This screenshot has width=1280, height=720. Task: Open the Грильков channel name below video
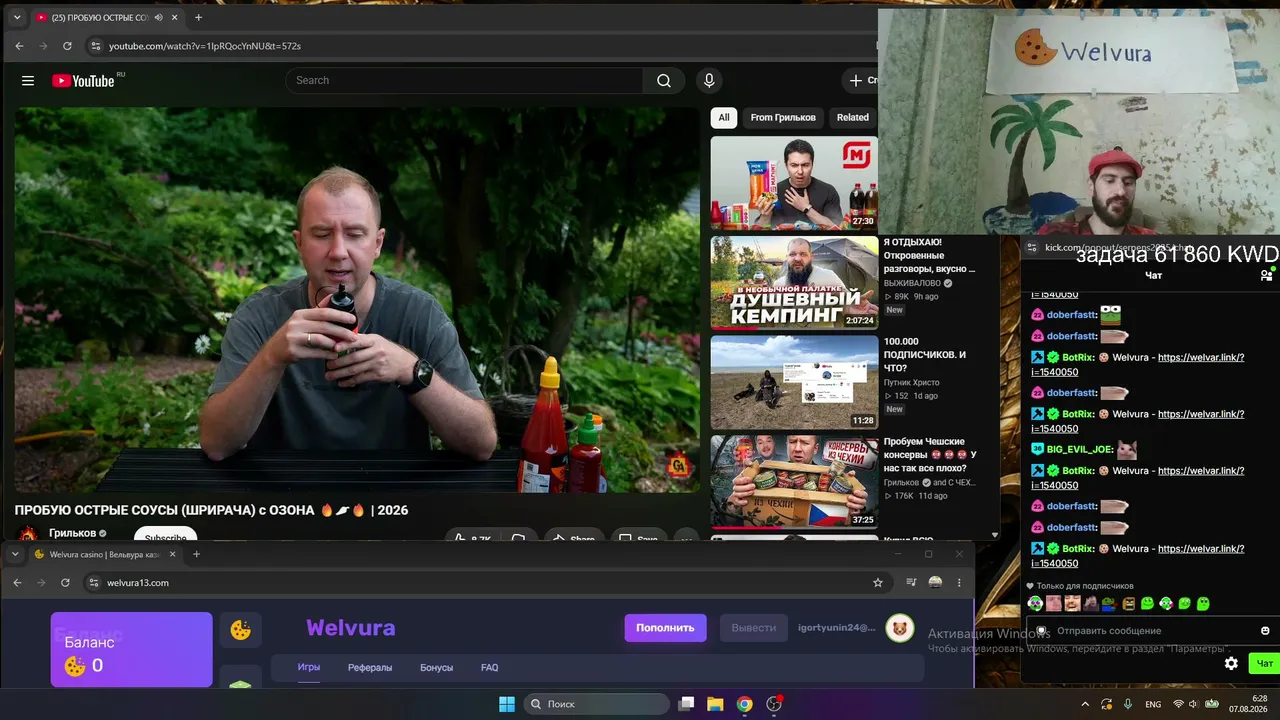point(73,534)
